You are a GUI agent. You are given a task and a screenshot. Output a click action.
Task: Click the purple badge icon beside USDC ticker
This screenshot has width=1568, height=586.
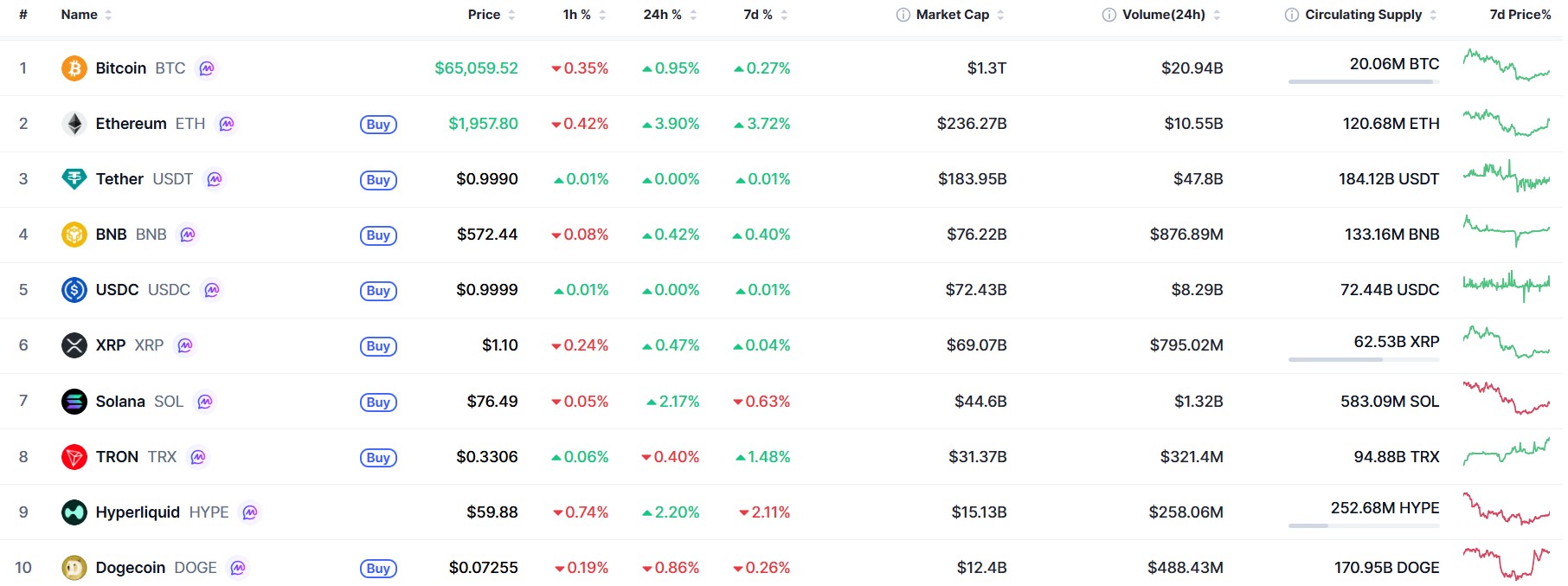(212, 290)
